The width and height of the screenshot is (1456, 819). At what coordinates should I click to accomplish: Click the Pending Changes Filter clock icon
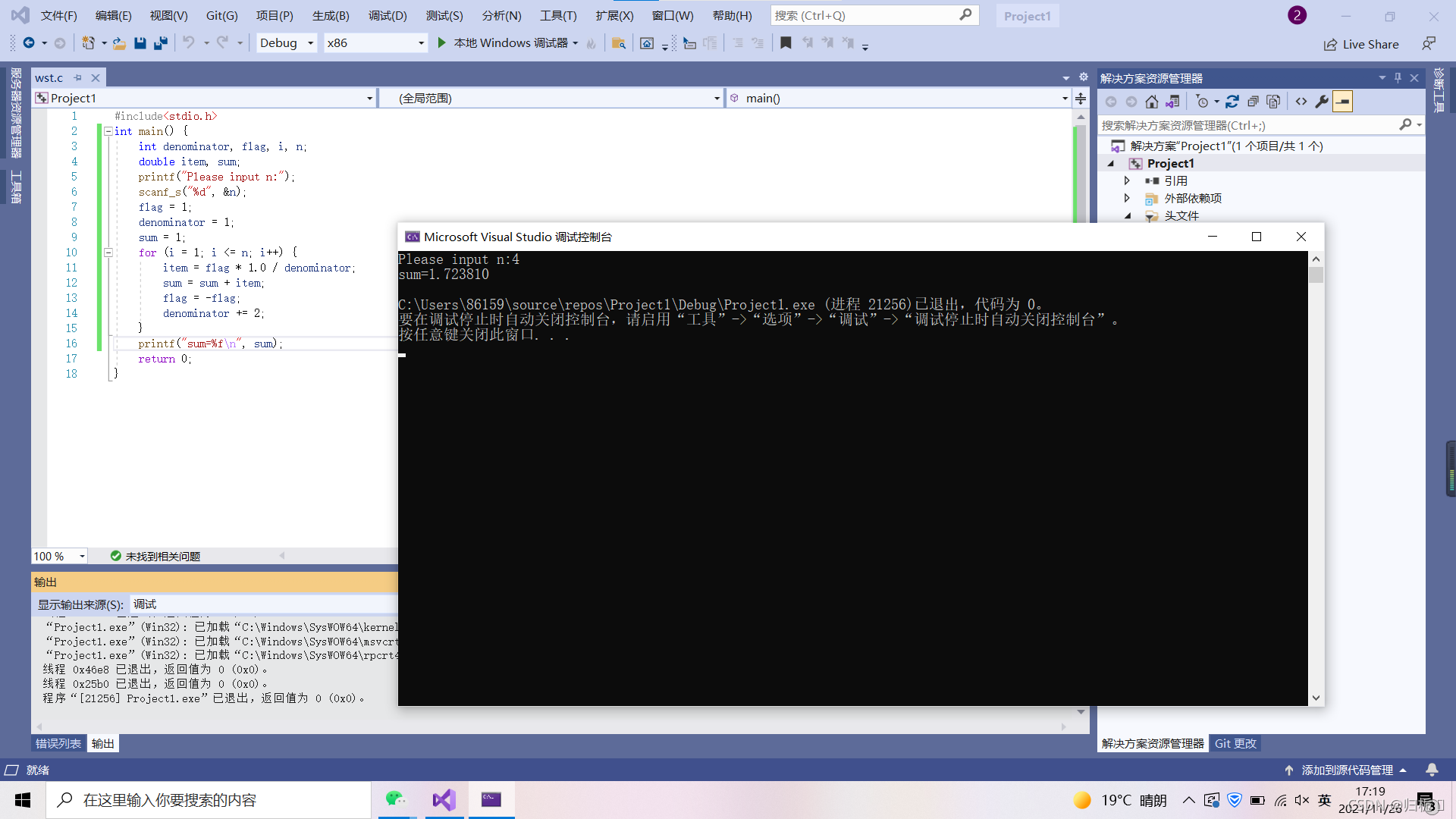point(1203,102)
